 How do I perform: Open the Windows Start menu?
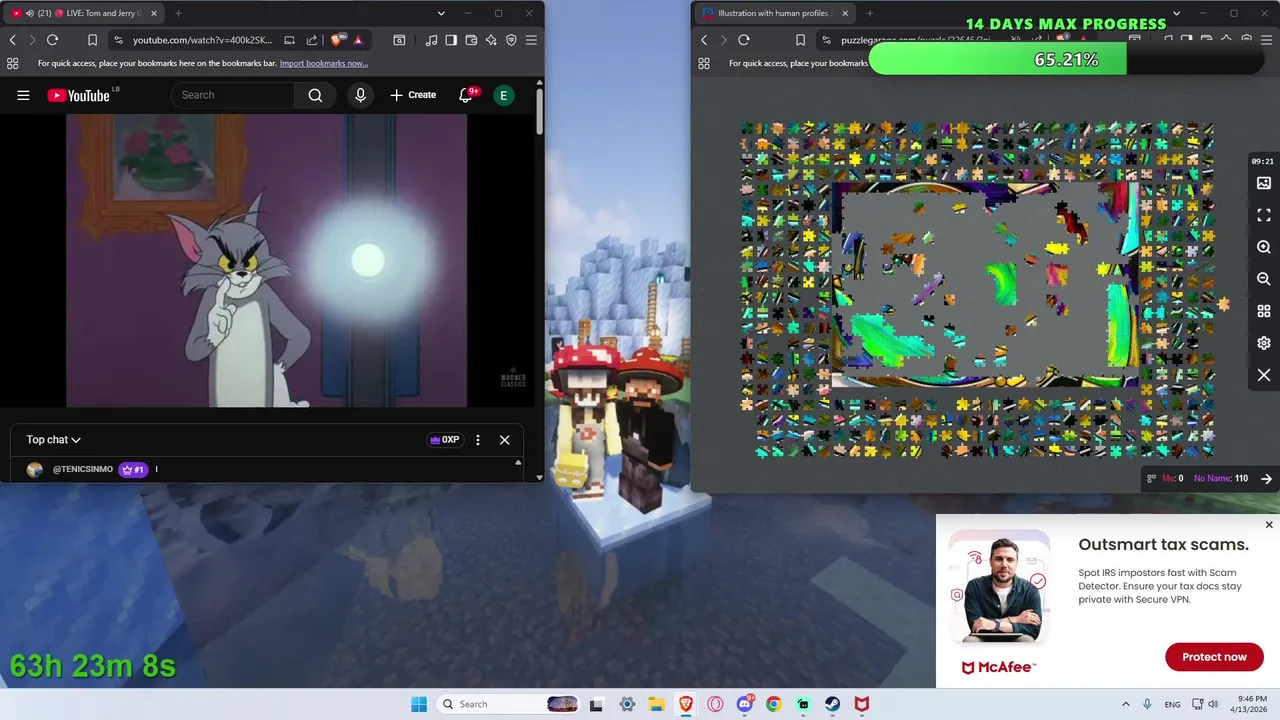click(419, 704)
